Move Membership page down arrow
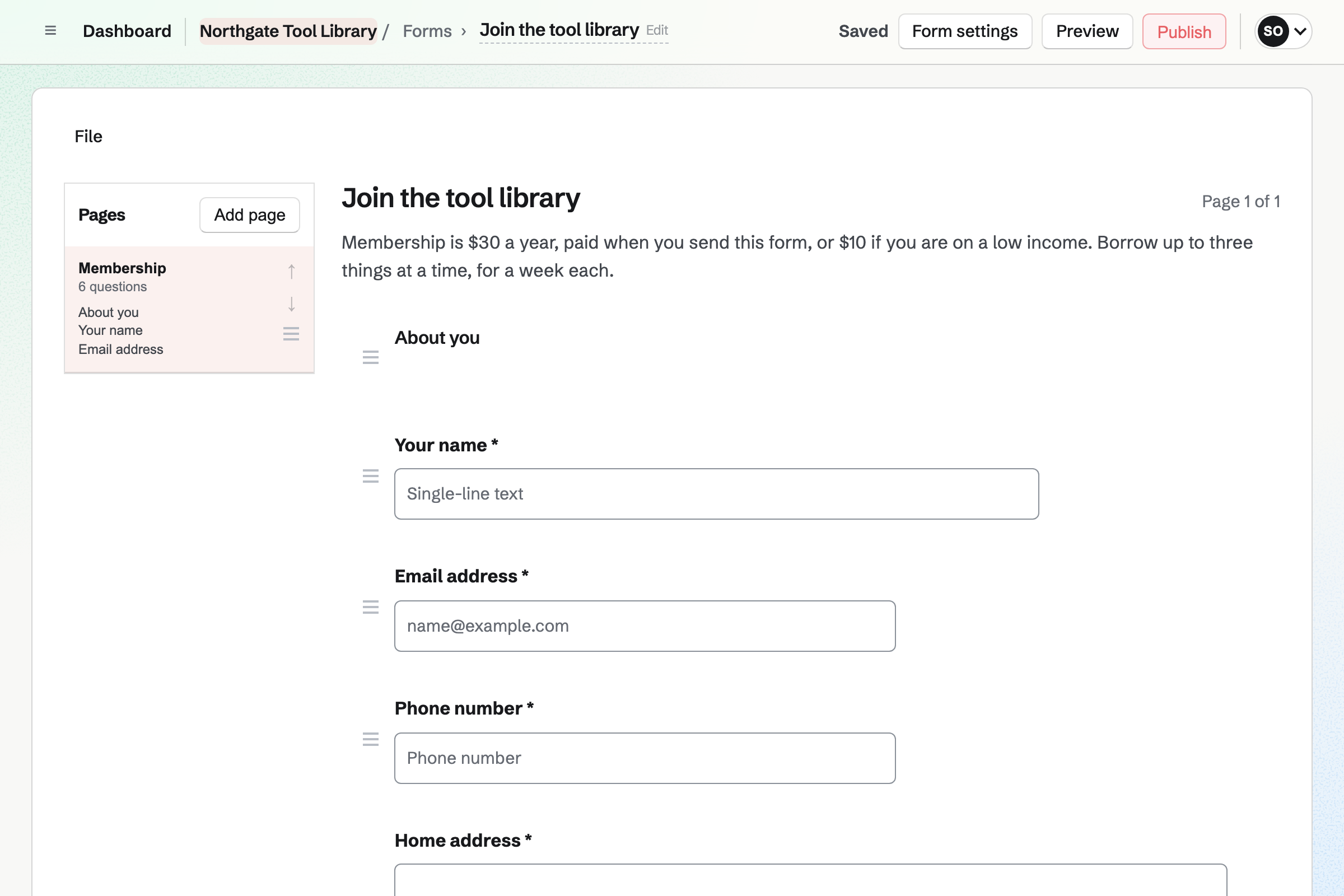The height and width of the screenshot is (896, 1344). pos(291,304)
